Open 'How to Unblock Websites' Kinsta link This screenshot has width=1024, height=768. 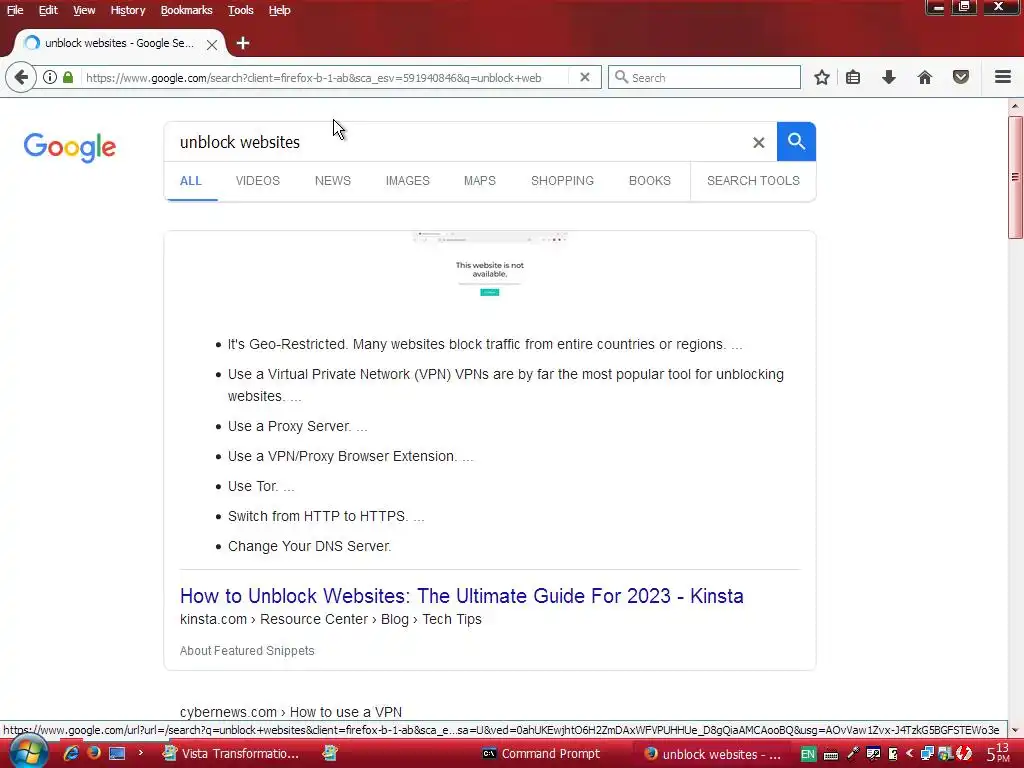tap(462, 596)
